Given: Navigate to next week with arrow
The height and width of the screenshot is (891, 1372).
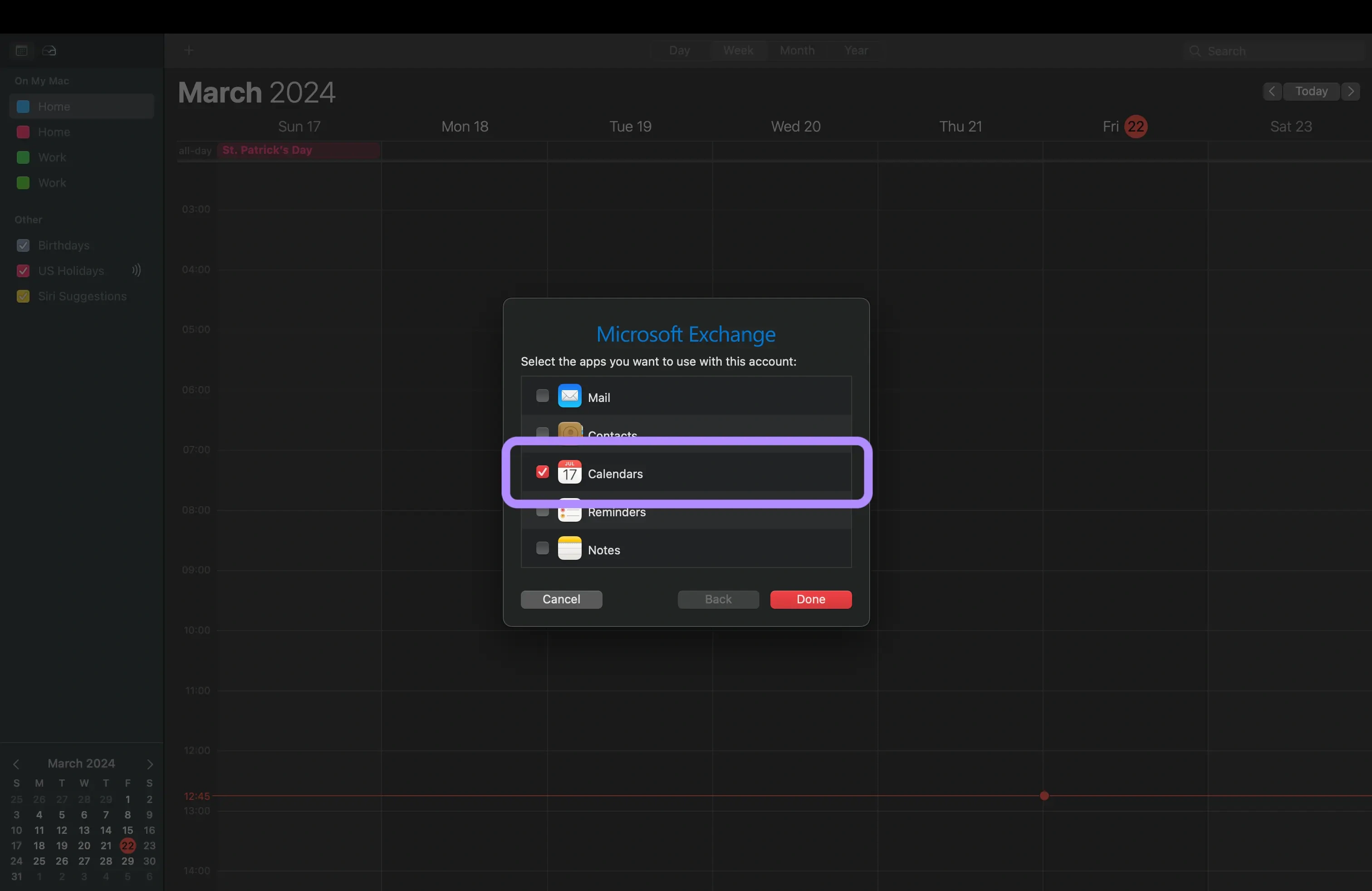Looking at the screenshot, I should point(1350,91).
